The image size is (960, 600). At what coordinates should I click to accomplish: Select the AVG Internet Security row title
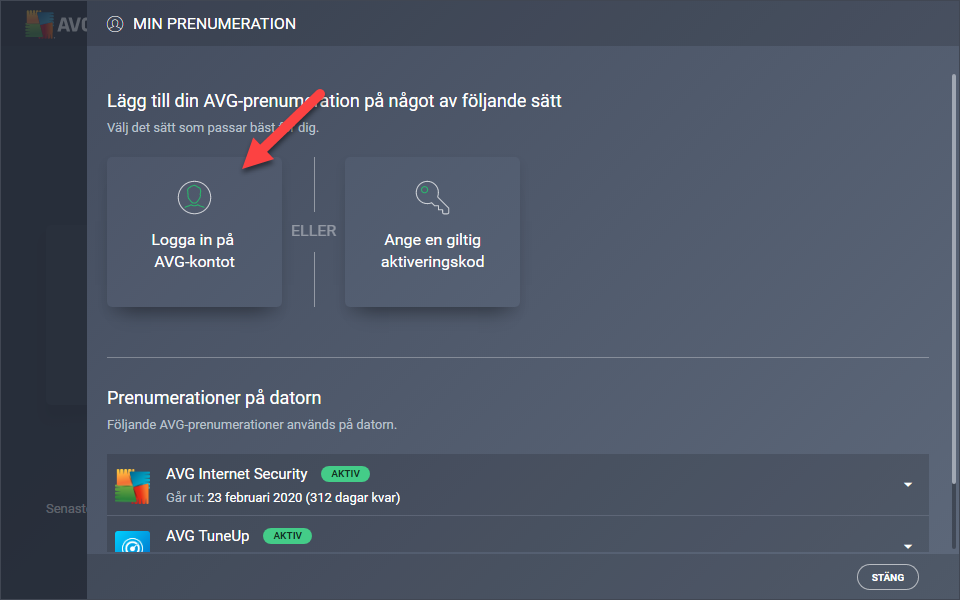(x=236, y=474)
